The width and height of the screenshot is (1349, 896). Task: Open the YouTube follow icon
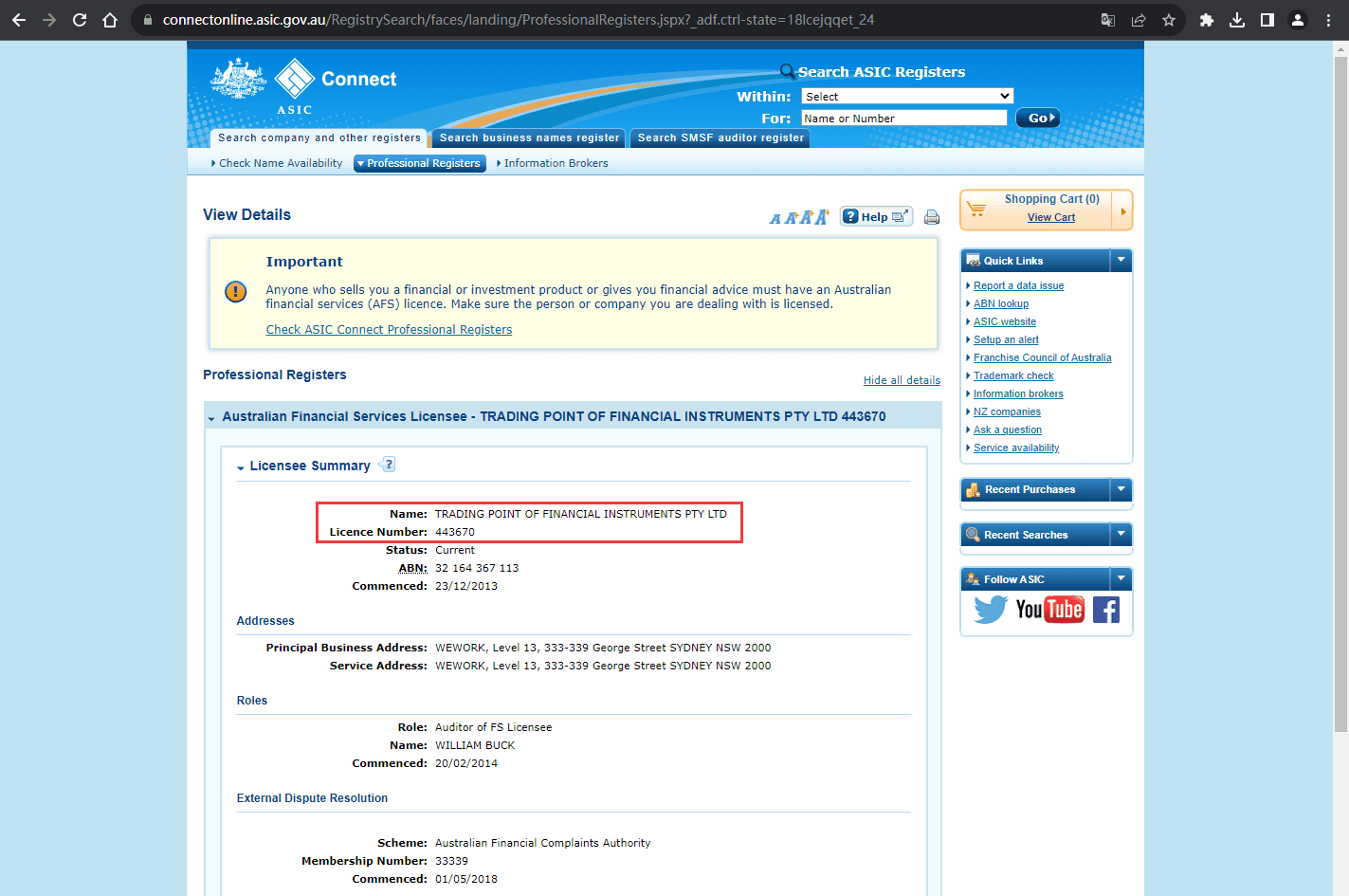[1049, 609]
